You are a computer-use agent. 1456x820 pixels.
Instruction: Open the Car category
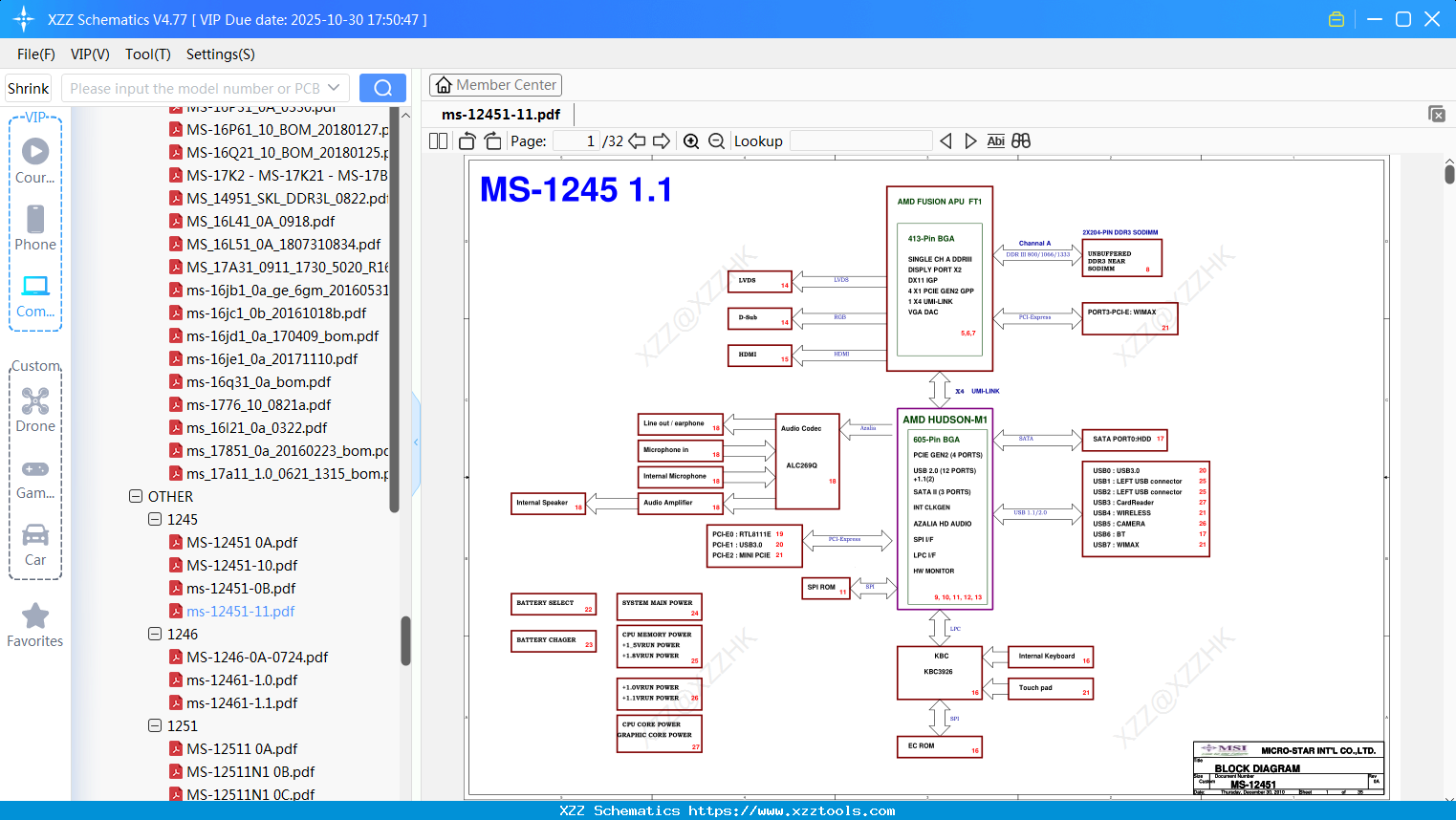[35, 543]
